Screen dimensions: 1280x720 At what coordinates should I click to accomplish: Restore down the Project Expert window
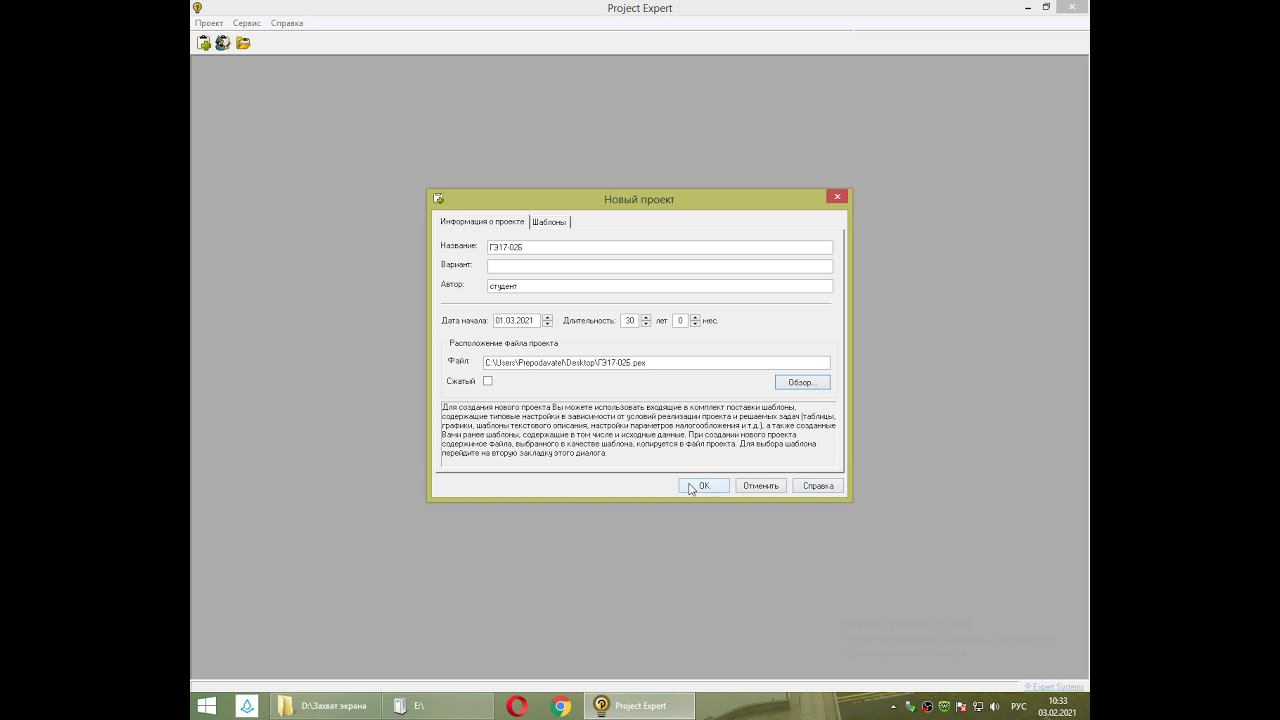pos(1047,8)
